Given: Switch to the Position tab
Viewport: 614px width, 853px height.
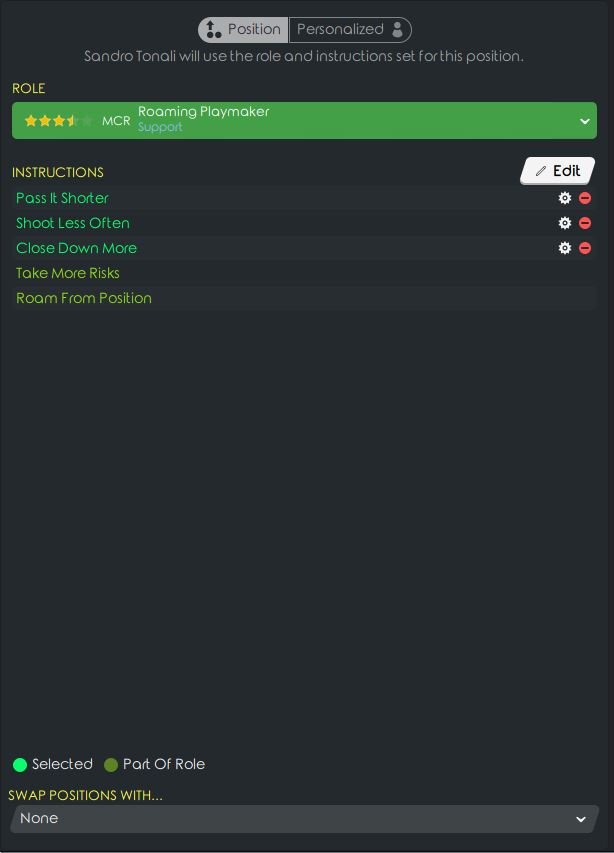Looking at the screenshot, I should 244,30.
